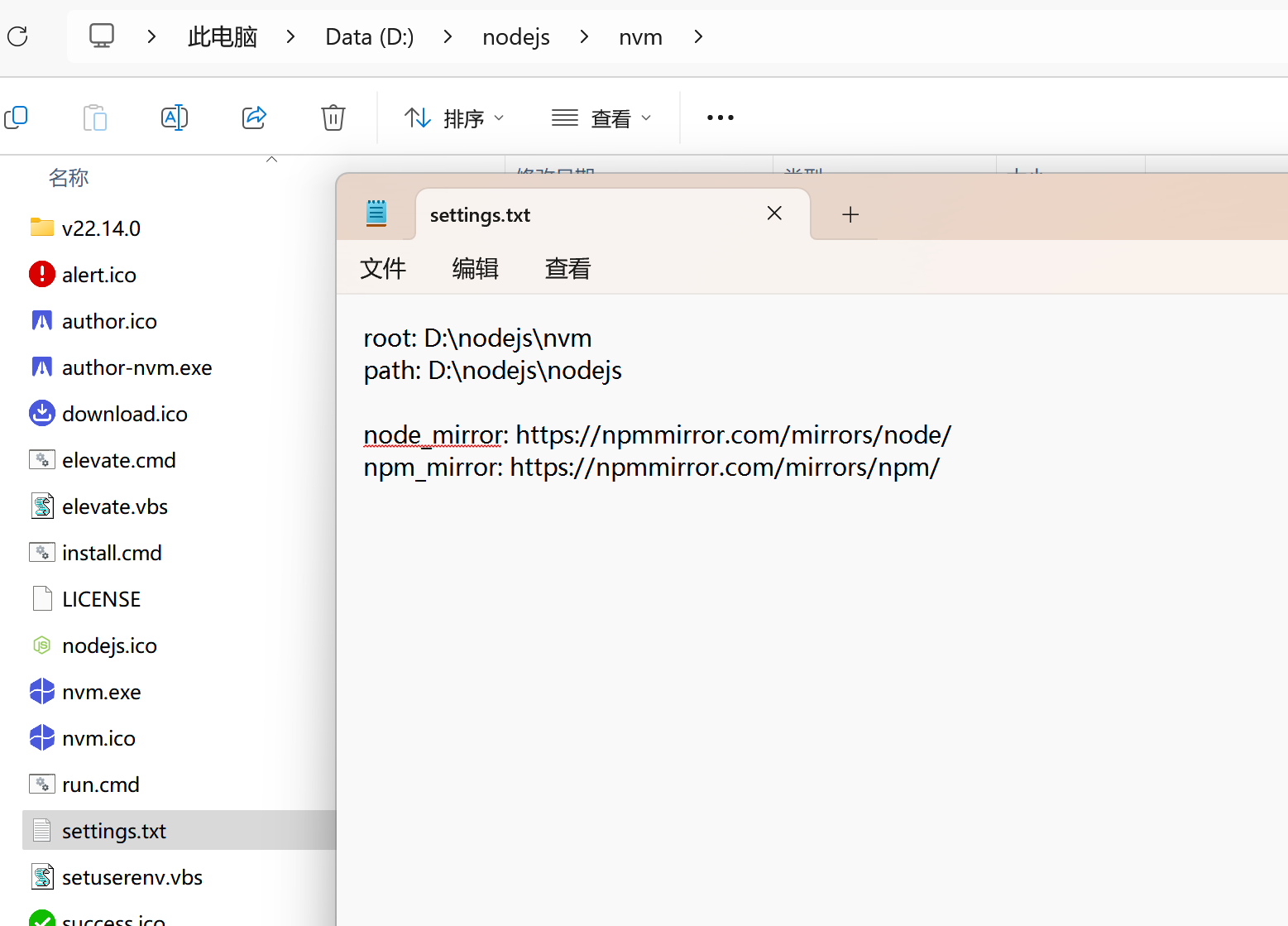Open the 排序 sort dropdown
1288x926 pixels.
[x=453, y=118]
